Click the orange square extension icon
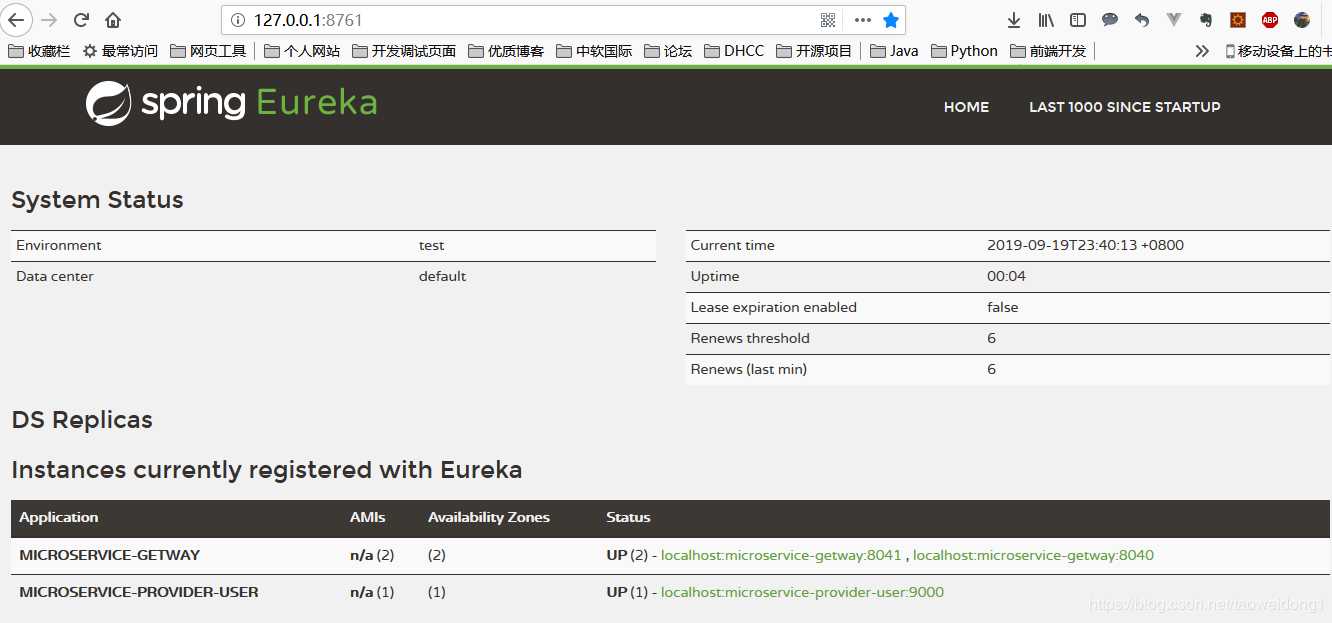1332x623 pixels. coord(1237,20)
